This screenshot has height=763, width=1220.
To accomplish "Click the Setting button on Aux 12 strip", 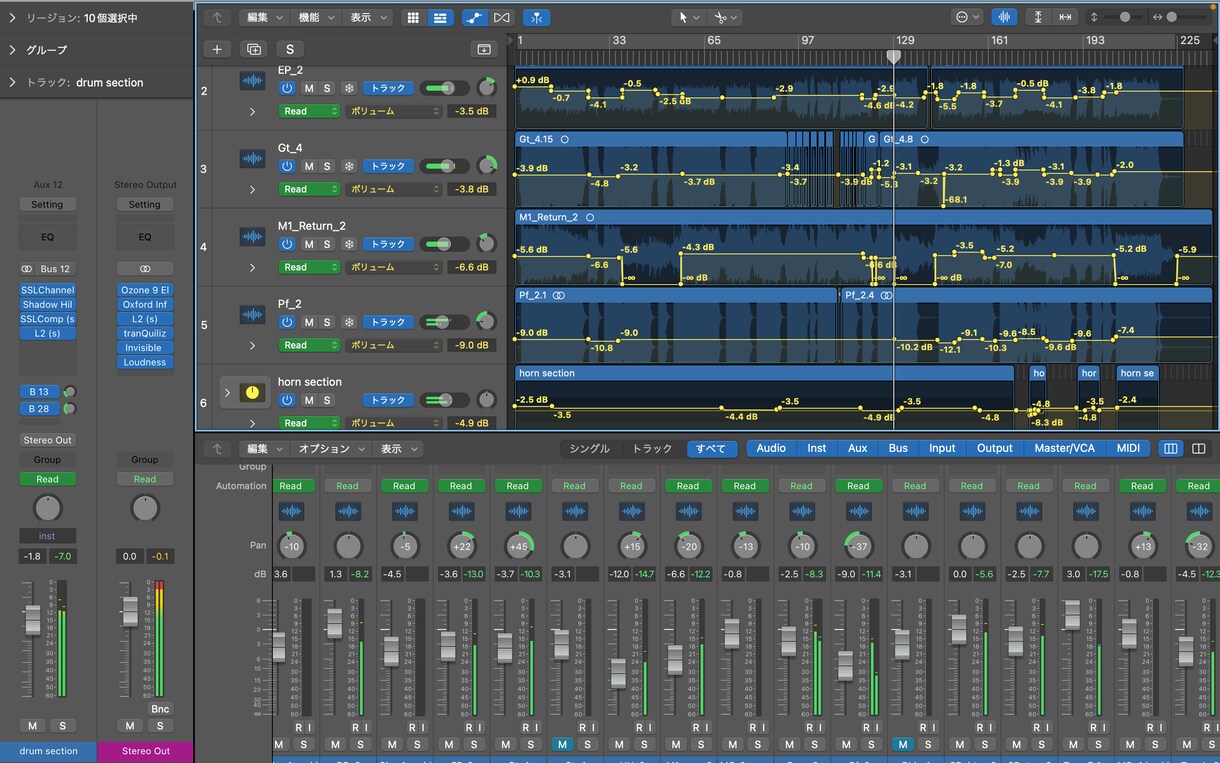I will 47,204.
